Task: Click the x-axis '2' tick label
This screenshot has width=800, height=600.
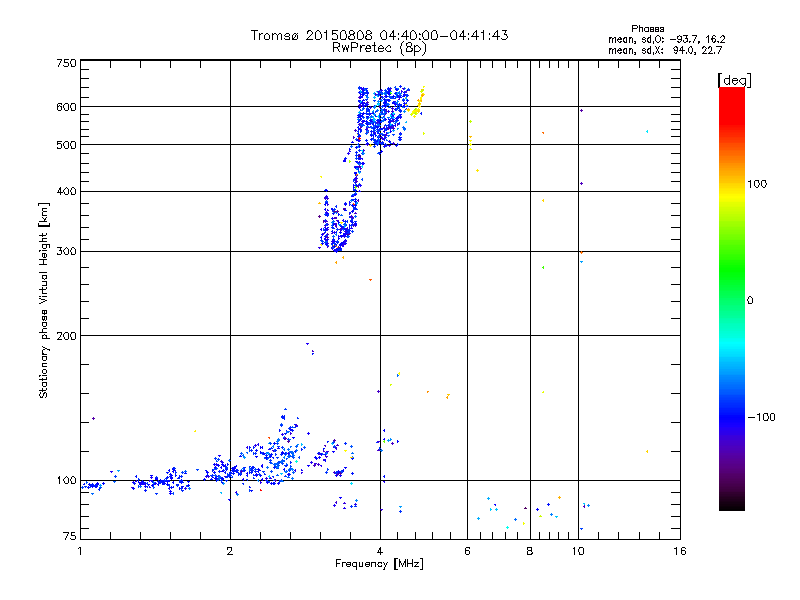Action: click(230, 551)
